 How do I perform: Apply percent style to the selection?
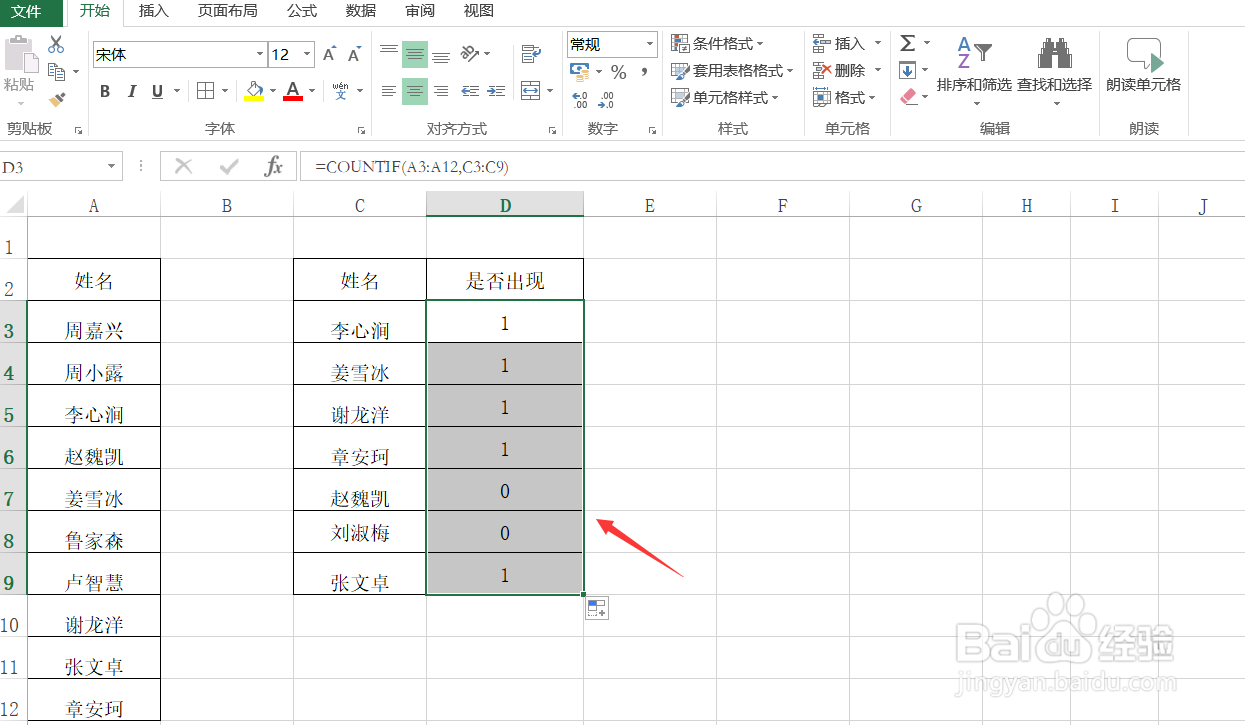click(x=618, y=71)
